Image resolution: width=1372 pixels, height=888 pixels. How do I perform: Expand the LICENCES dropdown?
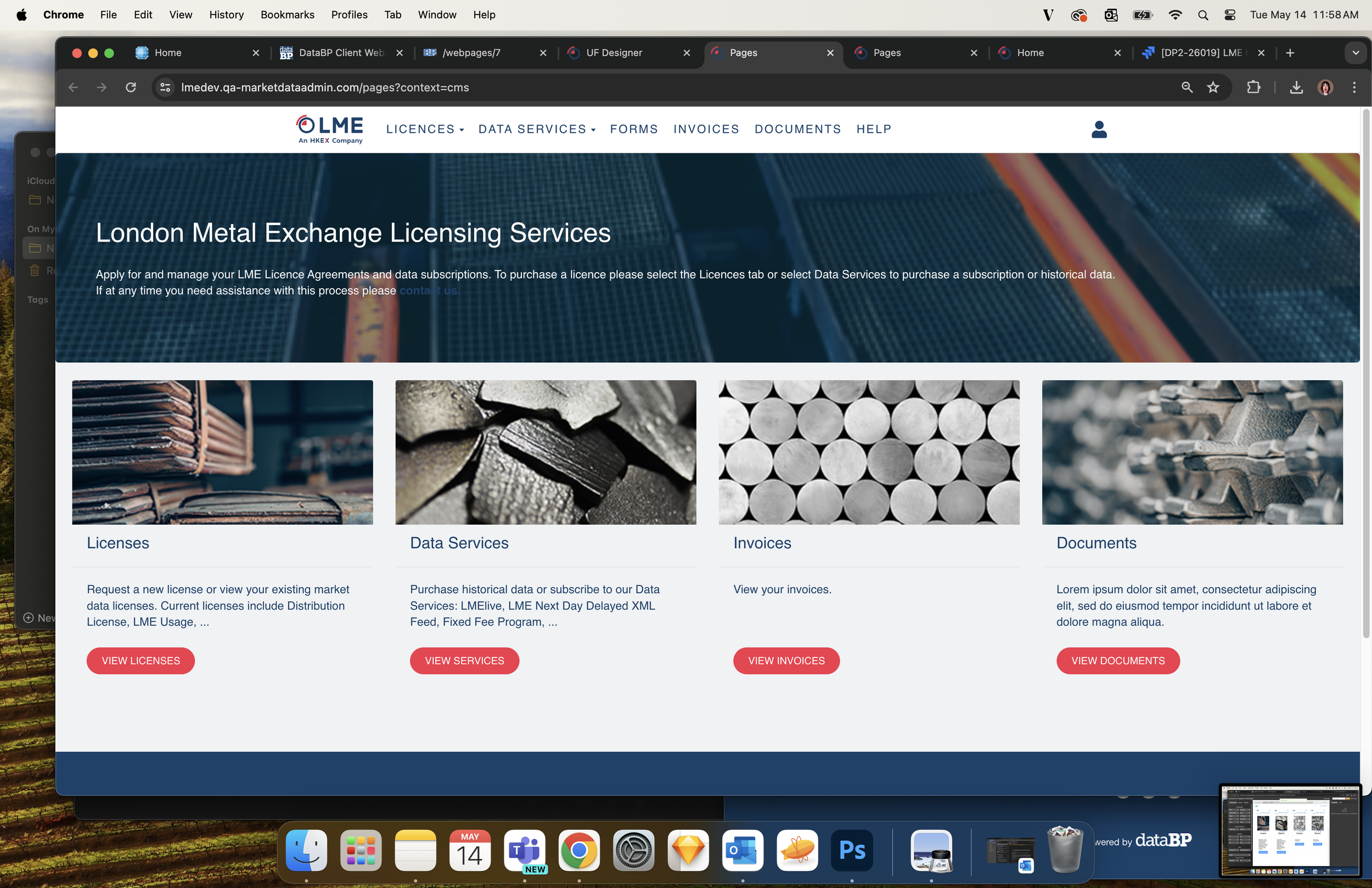425,129
